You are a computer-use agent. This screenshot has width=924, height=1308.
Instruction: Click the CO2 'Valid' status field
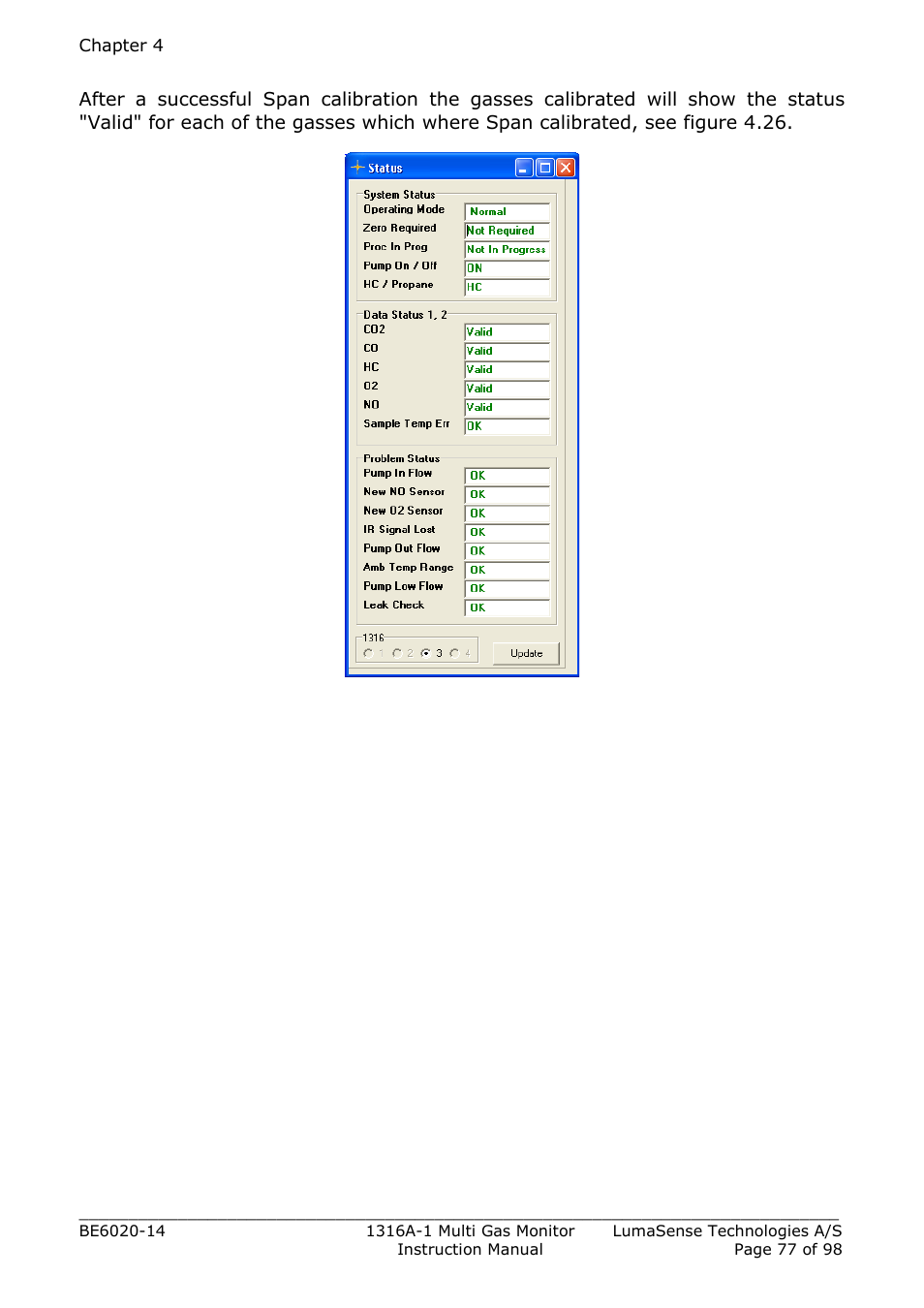click(508, 331)
